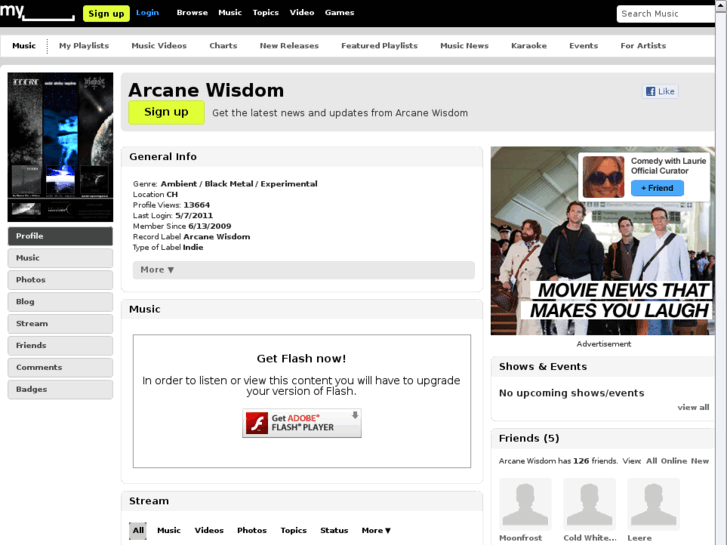Click Comedy with Laurie curator photo
The height and width of the screenshot is (545, 727).
(603, 177)
